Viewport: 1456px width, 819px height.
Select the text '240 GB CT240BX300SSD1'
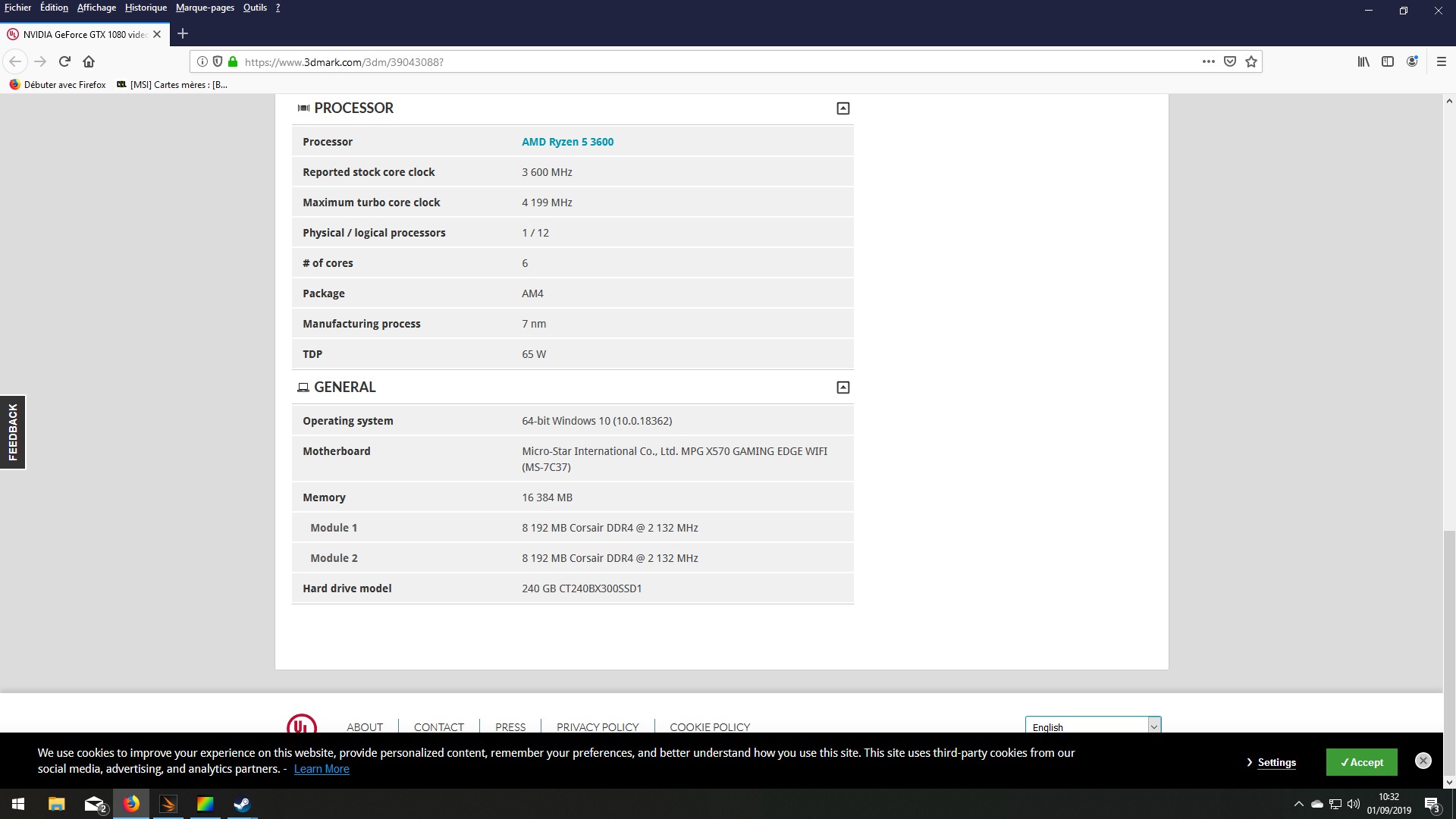[582, 588]
